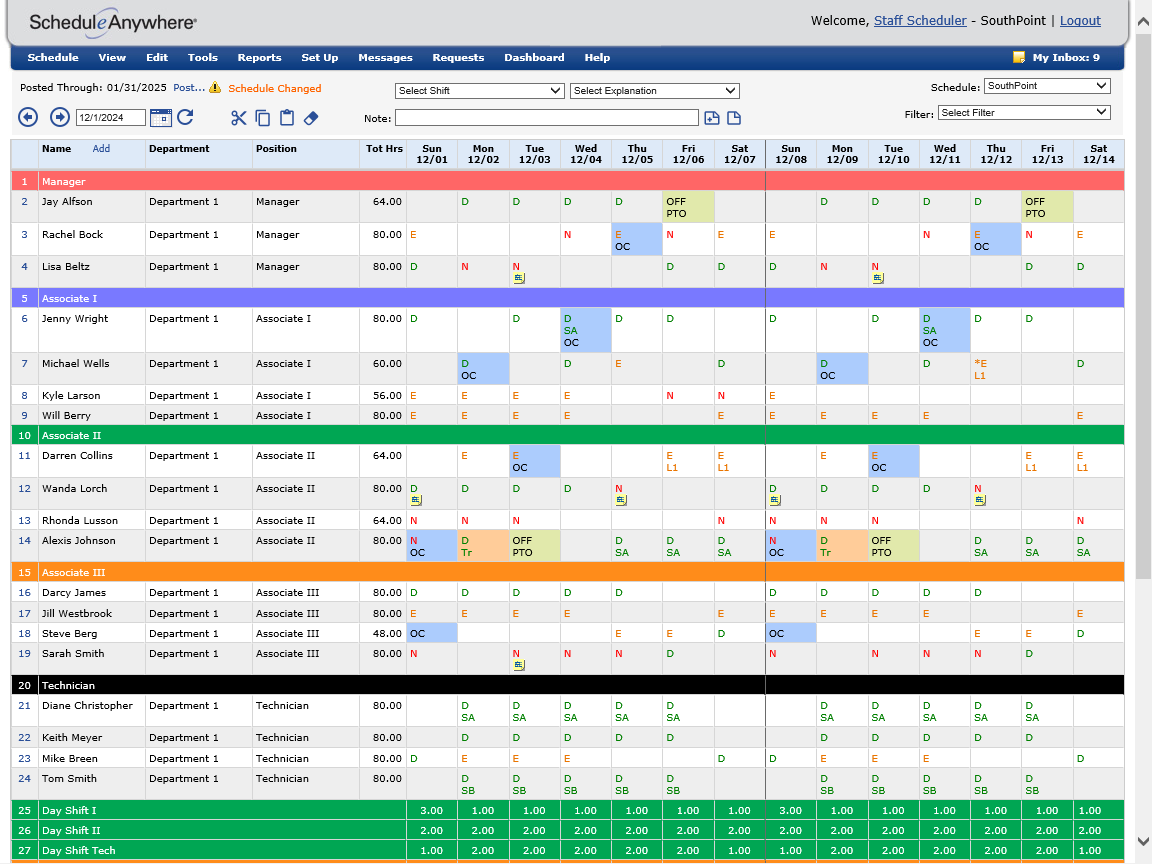Open the Reports menu

click(259, 57)
